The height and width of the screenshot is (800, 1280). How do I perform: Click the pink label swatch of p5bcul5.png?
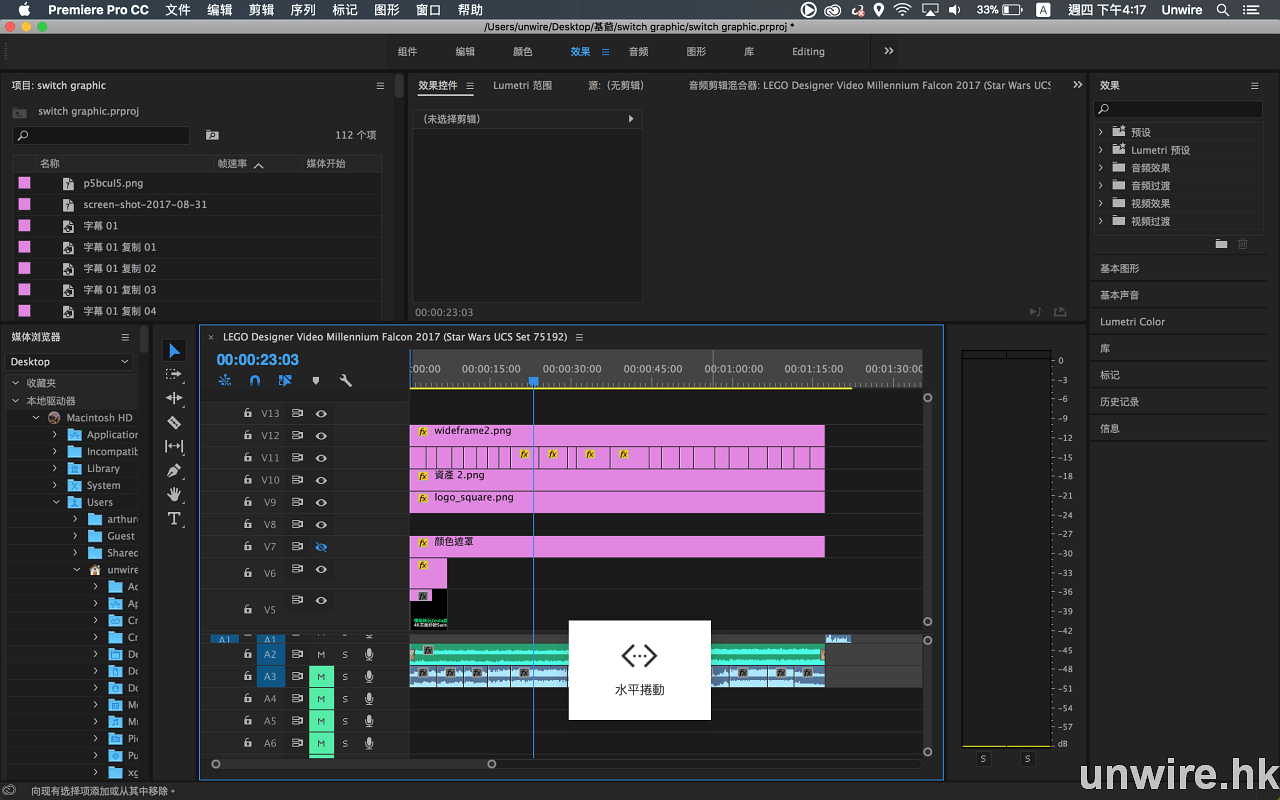24,183
